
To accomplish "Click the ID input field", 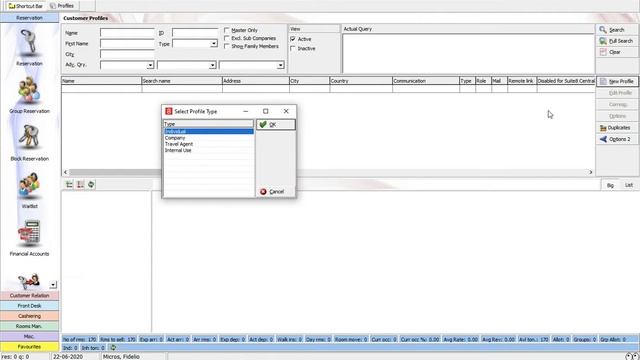I will point(195,33).
